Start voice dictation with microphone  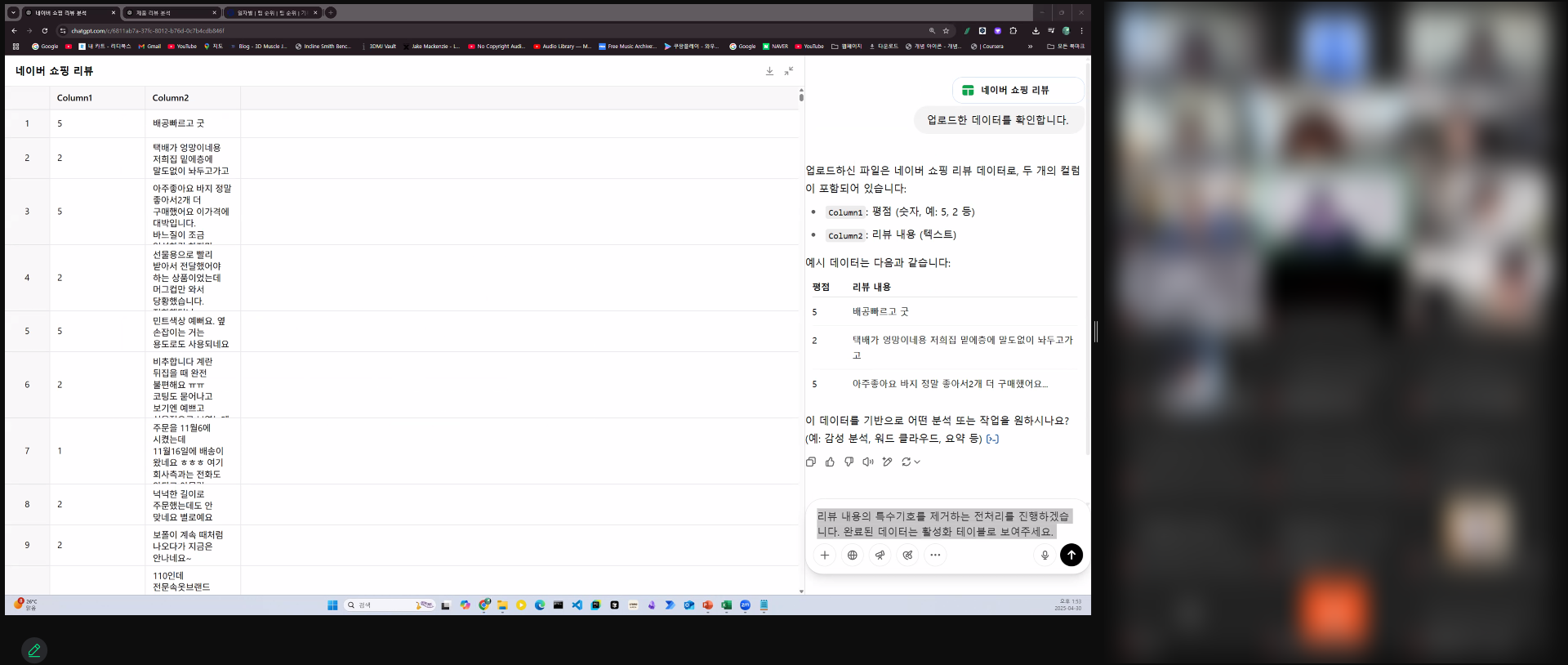[x=1045, y=556]
